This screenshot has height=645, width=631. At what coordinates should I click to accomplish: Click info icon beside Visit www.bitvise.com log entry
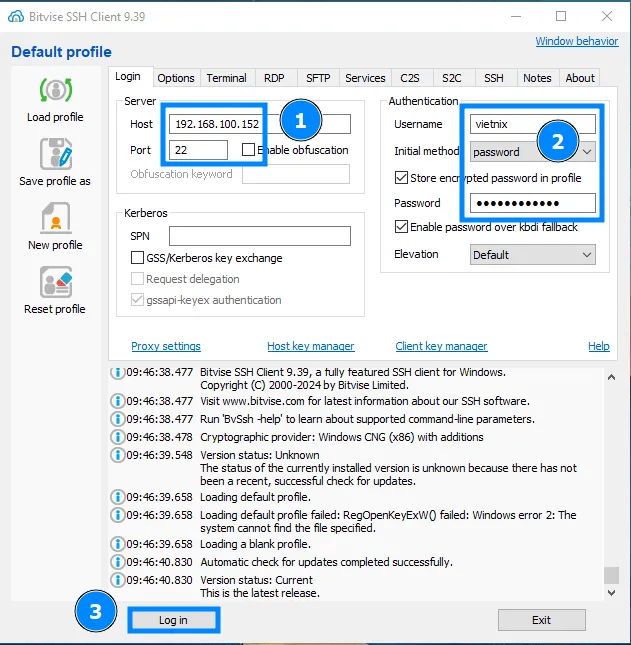click(x=118, y=401)
